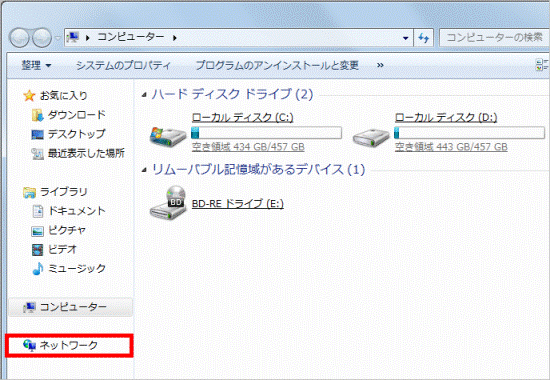Click the Back navigation arrow button
Screen dimensions: 550x380
[19, 38]
